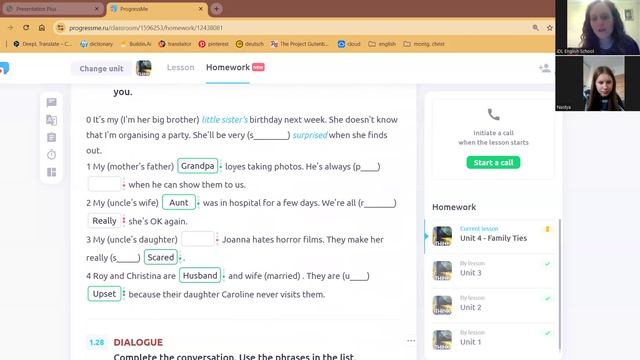Expand the english bookmarks folder
640x360 pixels.
coord(382,44)
